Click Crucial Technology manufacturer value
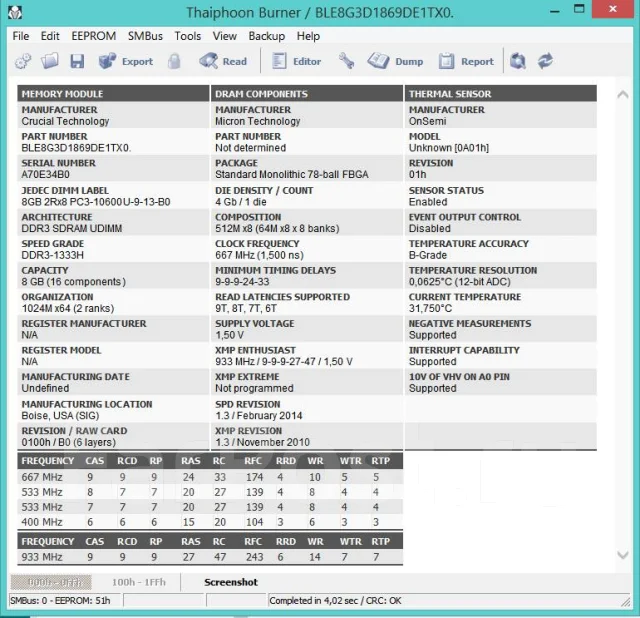Image resolution: width=640 pixels, height=618 pixels. (x=65, y=121)
